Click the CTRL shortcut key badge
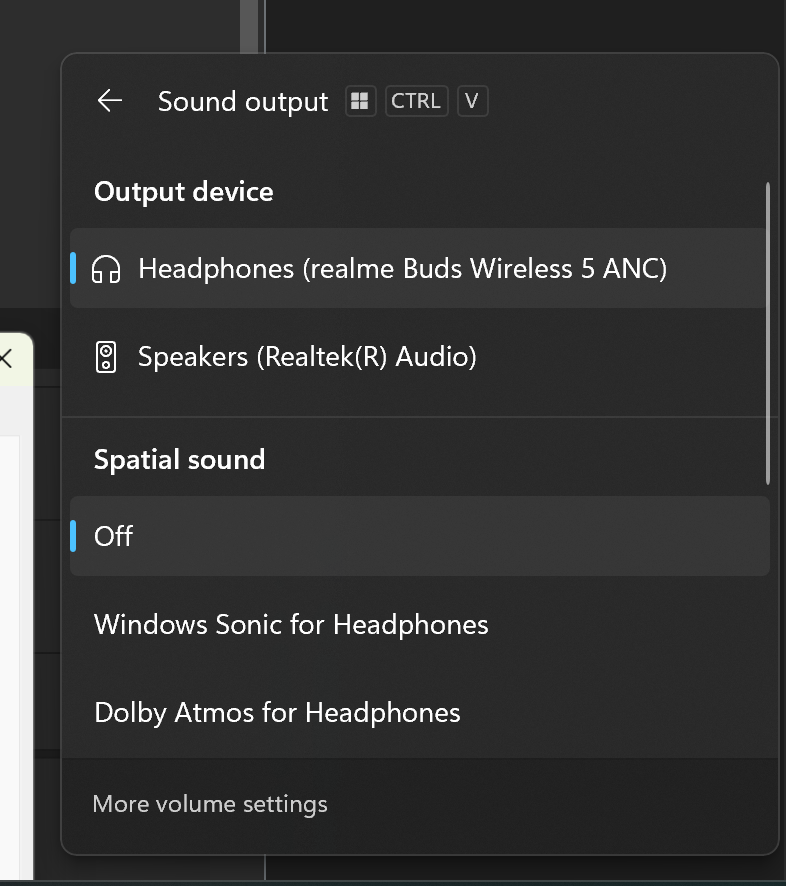Image resolution: width=786 pixels, height=886 pixels. pos(416,101)
